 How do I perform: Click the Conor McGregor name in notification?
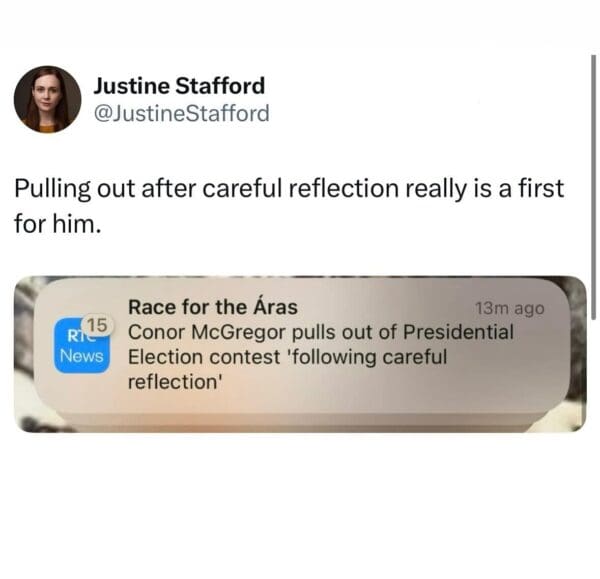tap(207, 332)
